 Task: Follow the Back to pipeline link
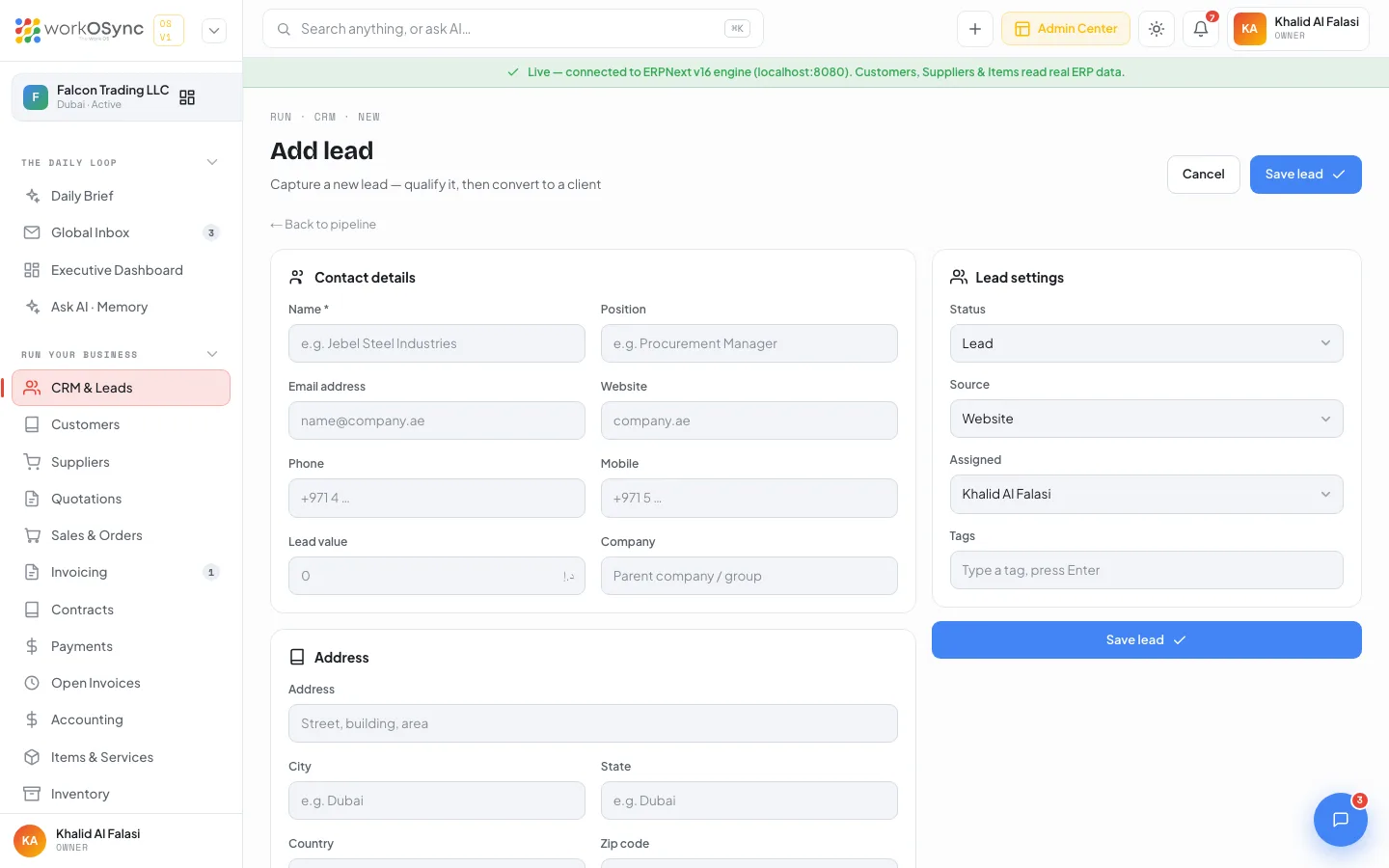[323, 225]
